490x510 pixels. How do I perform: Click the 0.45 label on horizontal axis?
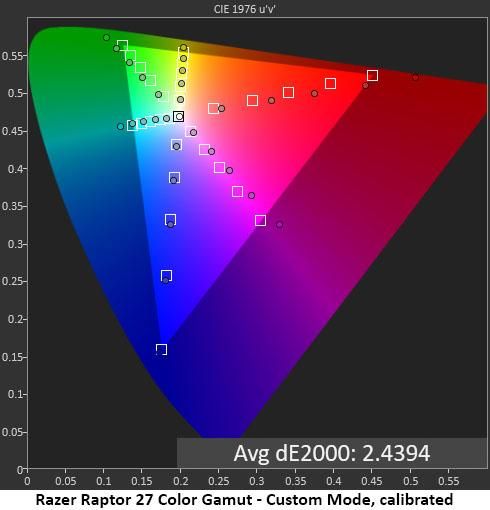coord(372,481)
